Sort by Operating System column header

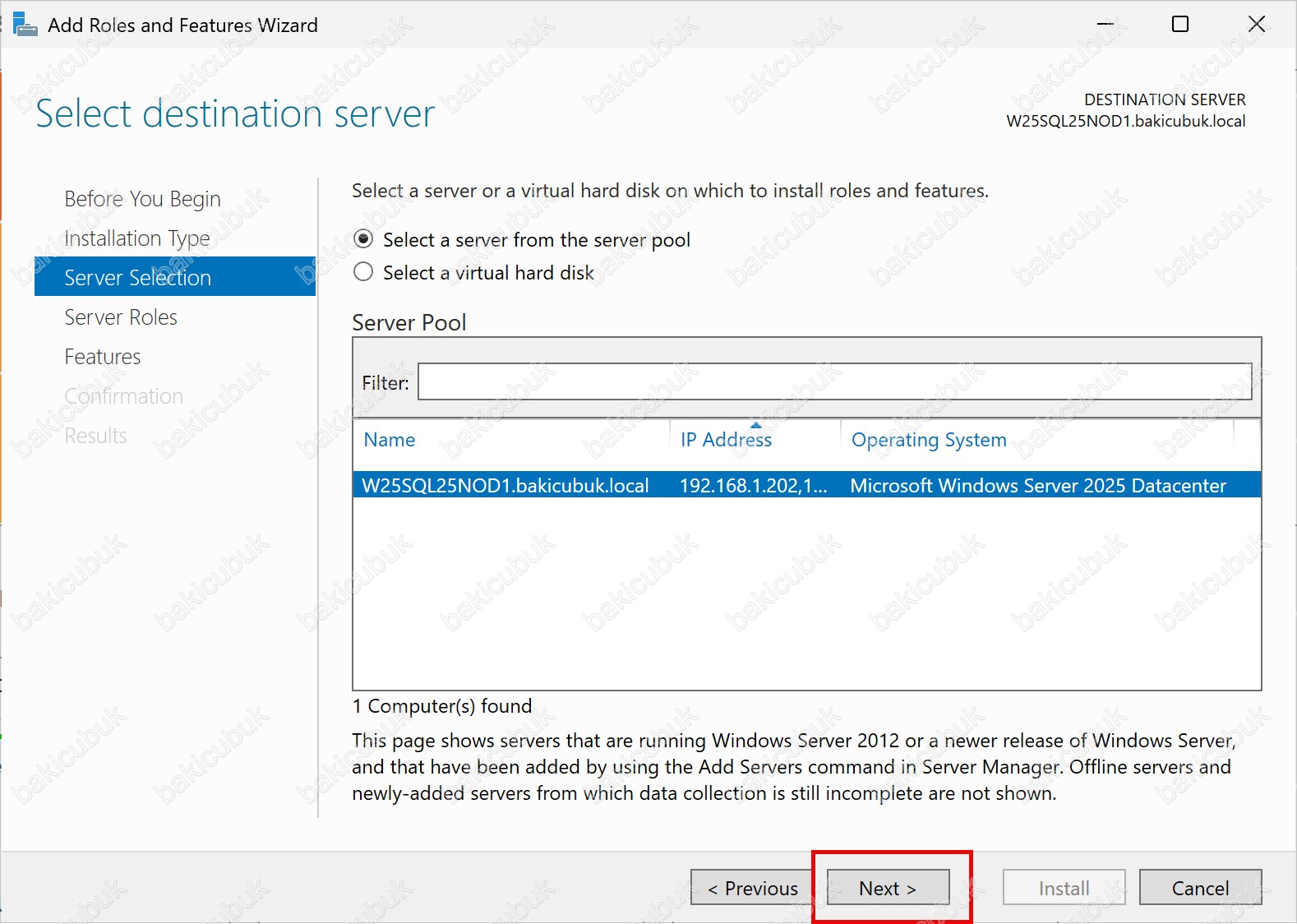coord(929,440)
